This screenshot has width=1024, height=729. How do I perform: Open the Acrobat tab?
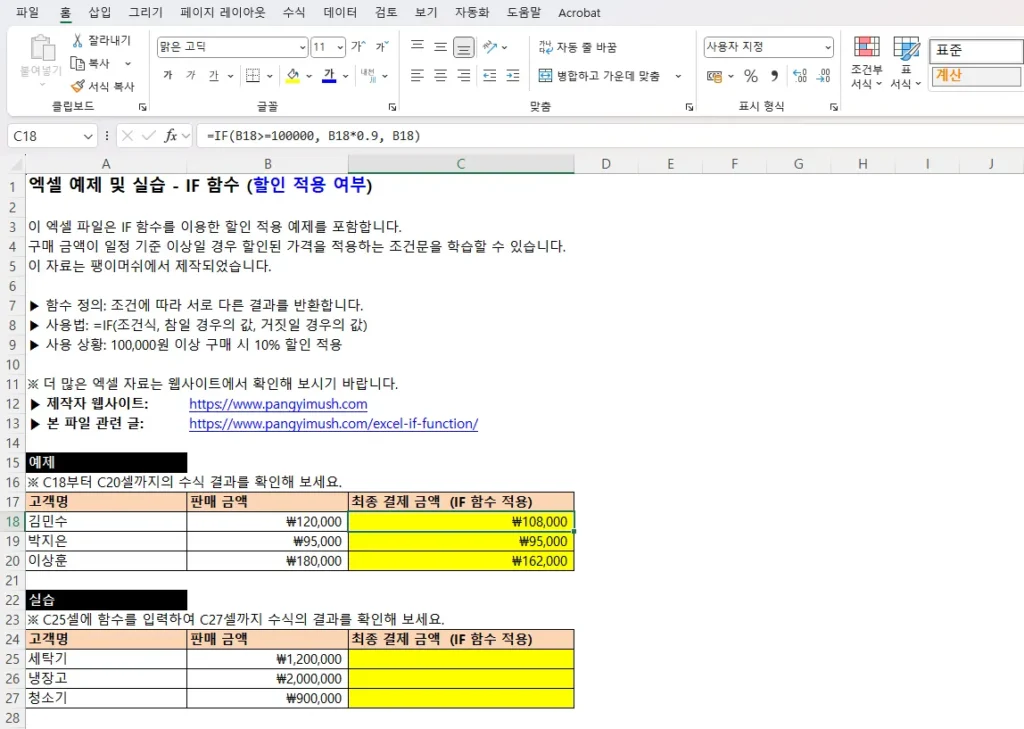click(x=579, y=12)
